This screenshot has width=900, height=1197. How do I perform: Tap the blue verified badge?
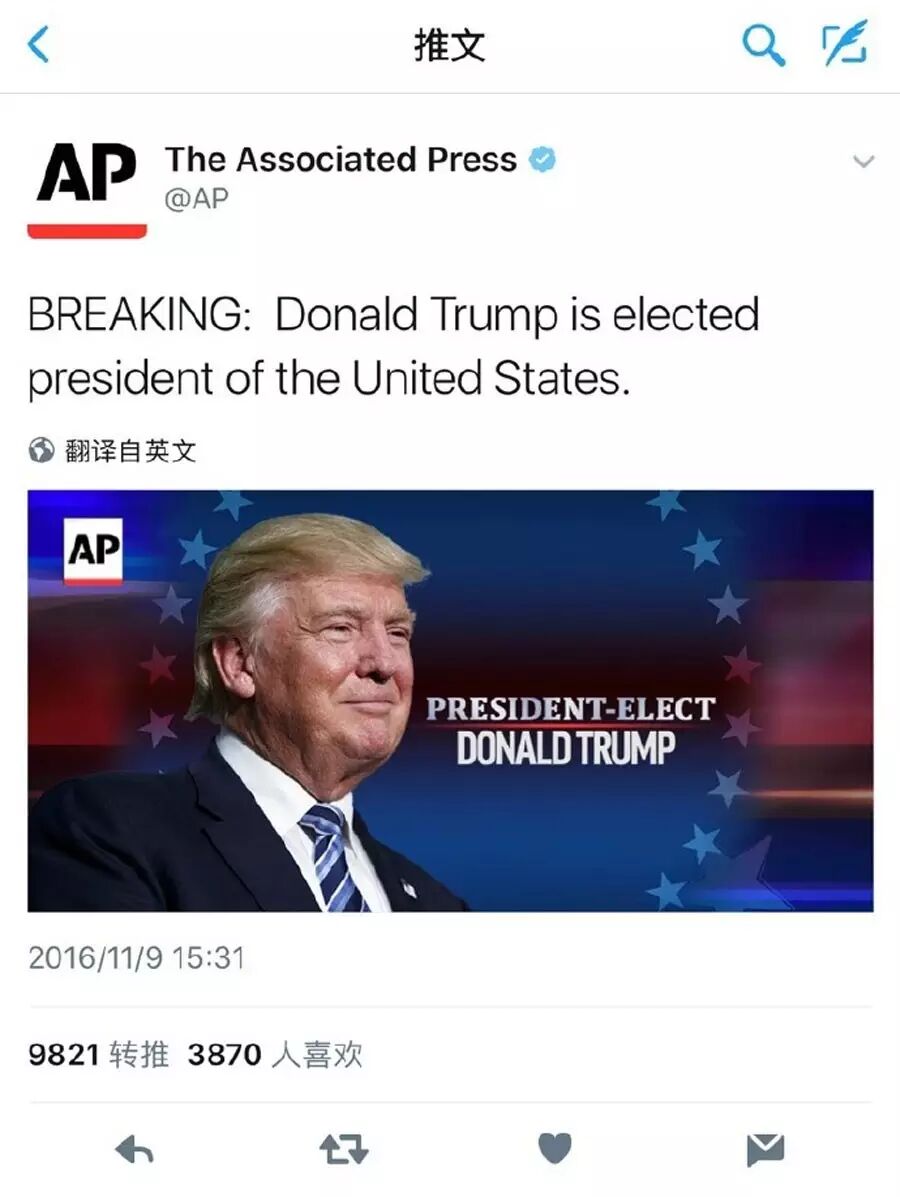tap(543, 159)
